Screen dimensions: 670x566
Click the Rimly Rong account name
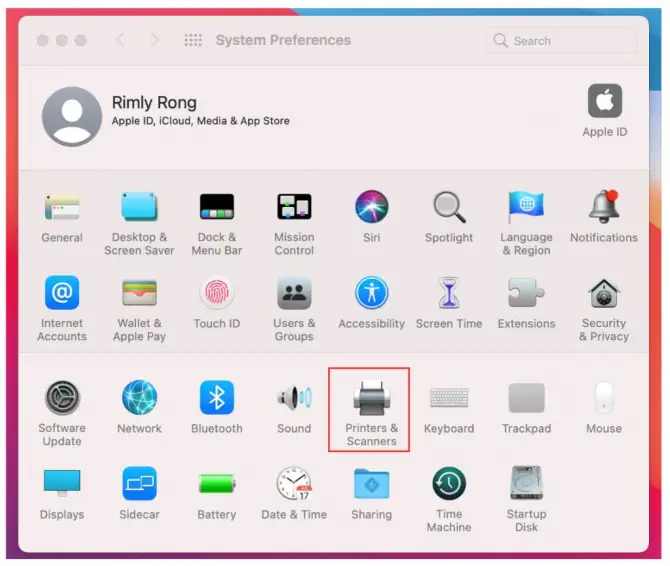click(x=154, y=103)
